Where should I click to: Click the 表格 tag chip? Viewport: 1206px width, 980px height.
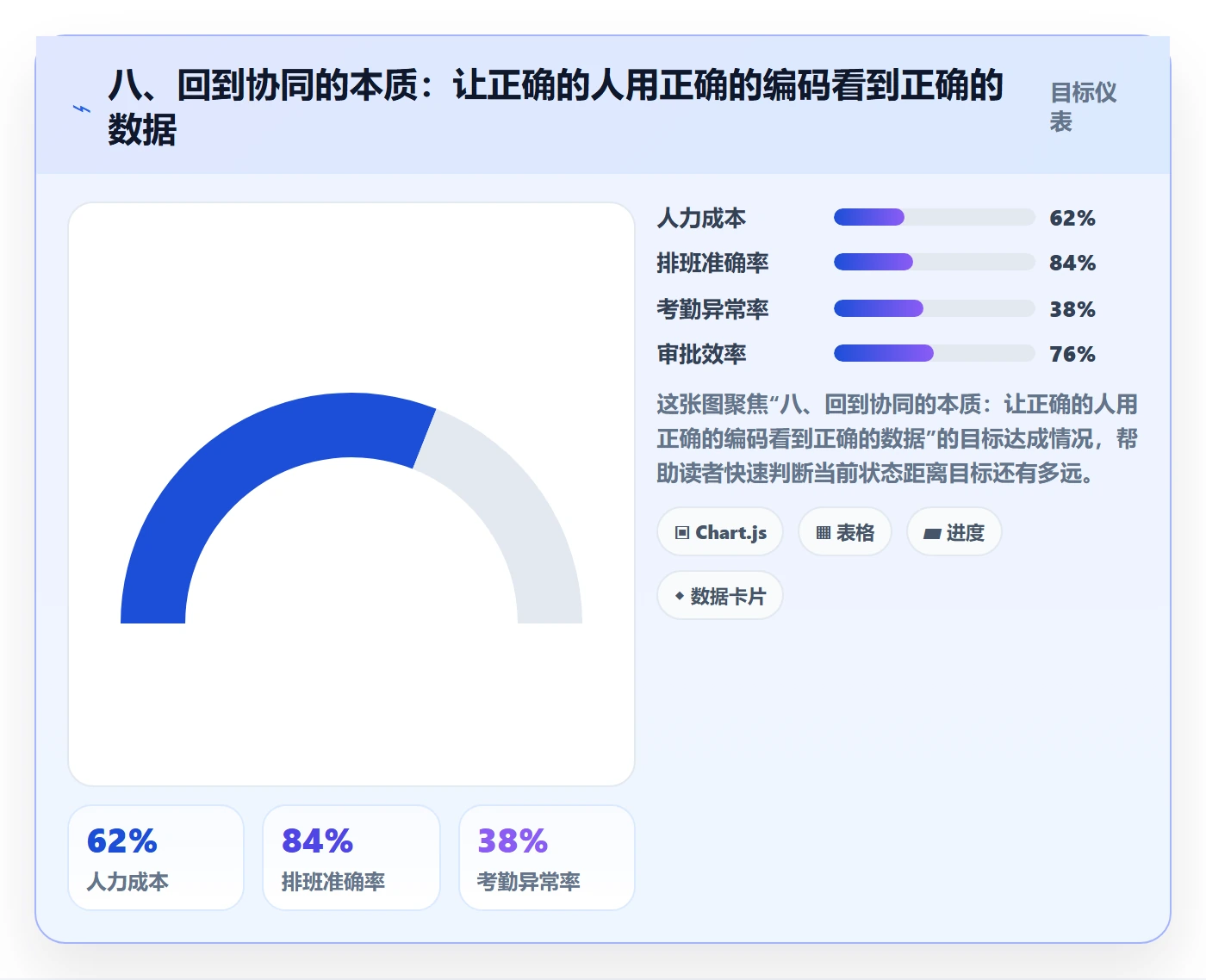coord(845,532)
